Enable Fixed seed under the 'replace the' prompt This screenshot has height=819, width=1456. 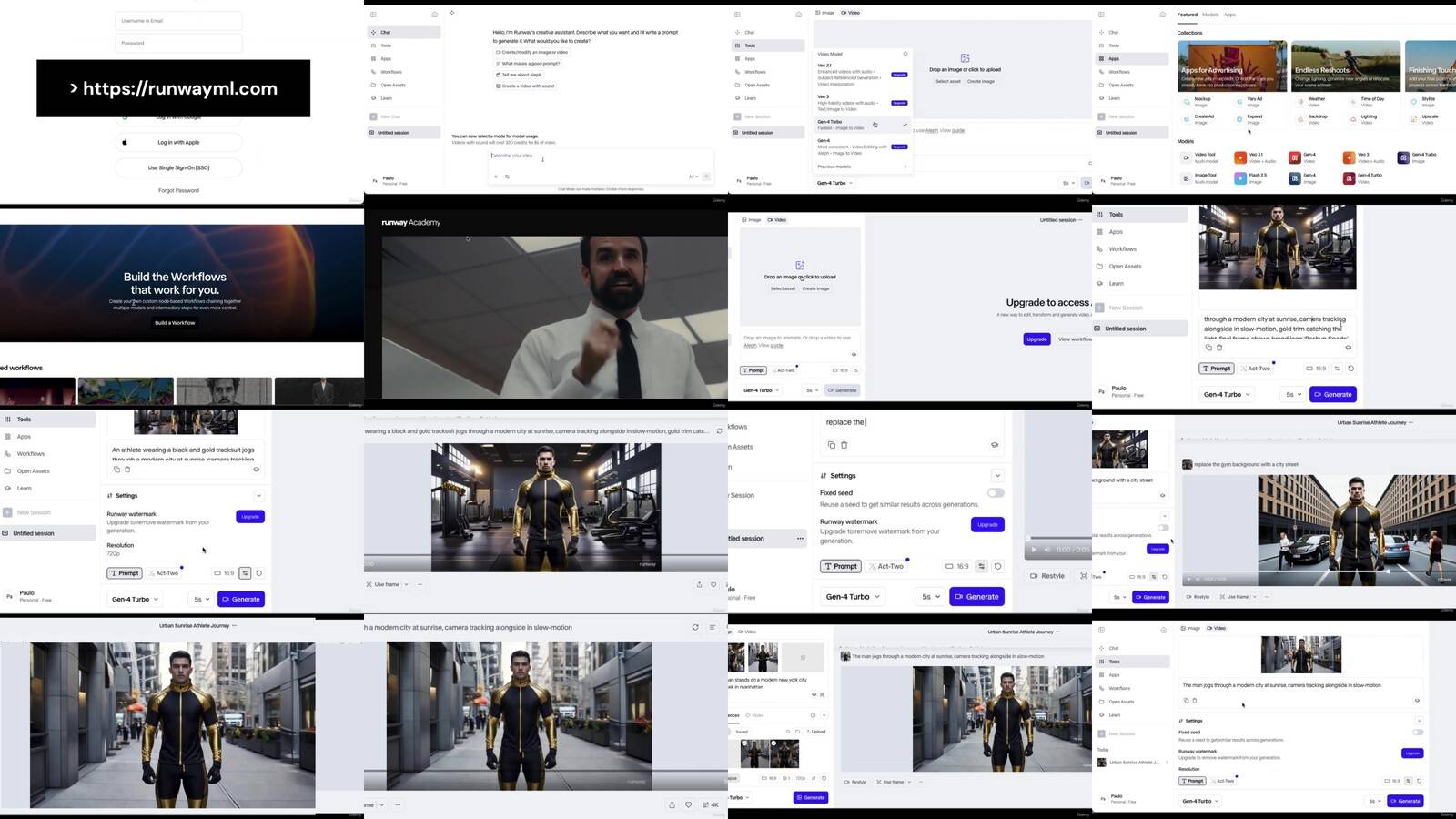(996, 493)
